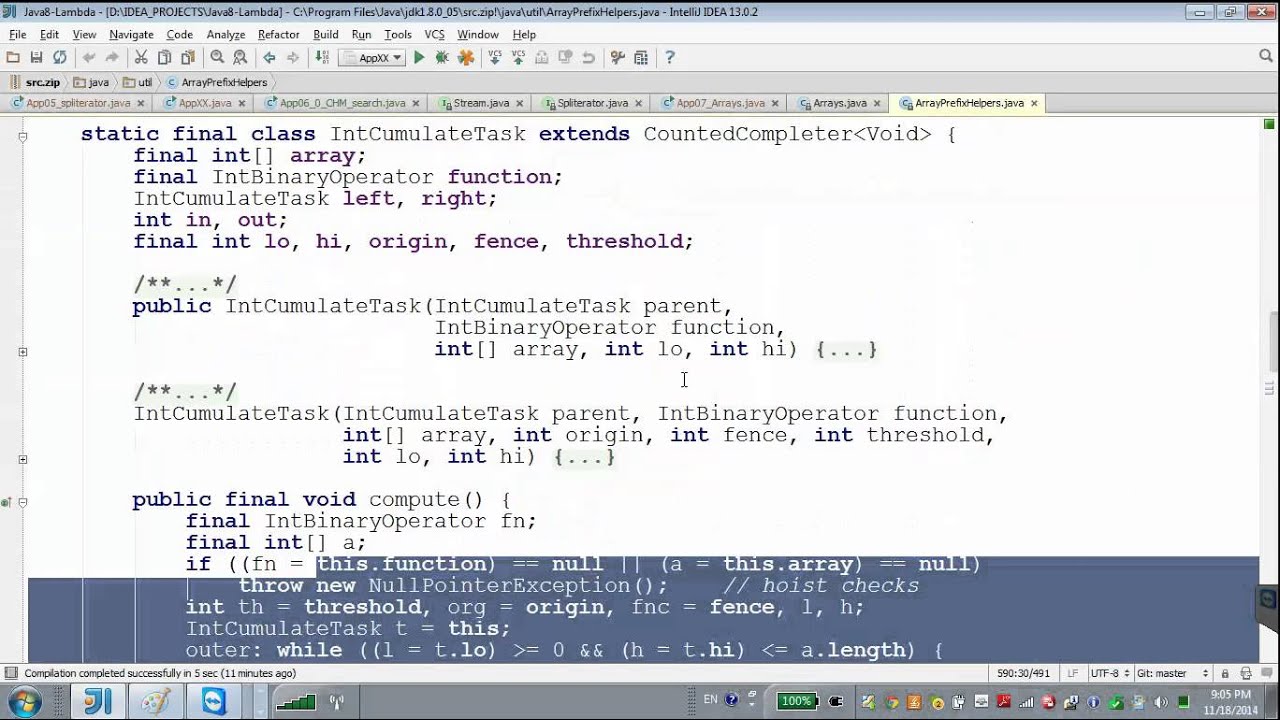Click the Windows Start button
Viewport: 1280px width, 720px height.
tap(24, 701)
